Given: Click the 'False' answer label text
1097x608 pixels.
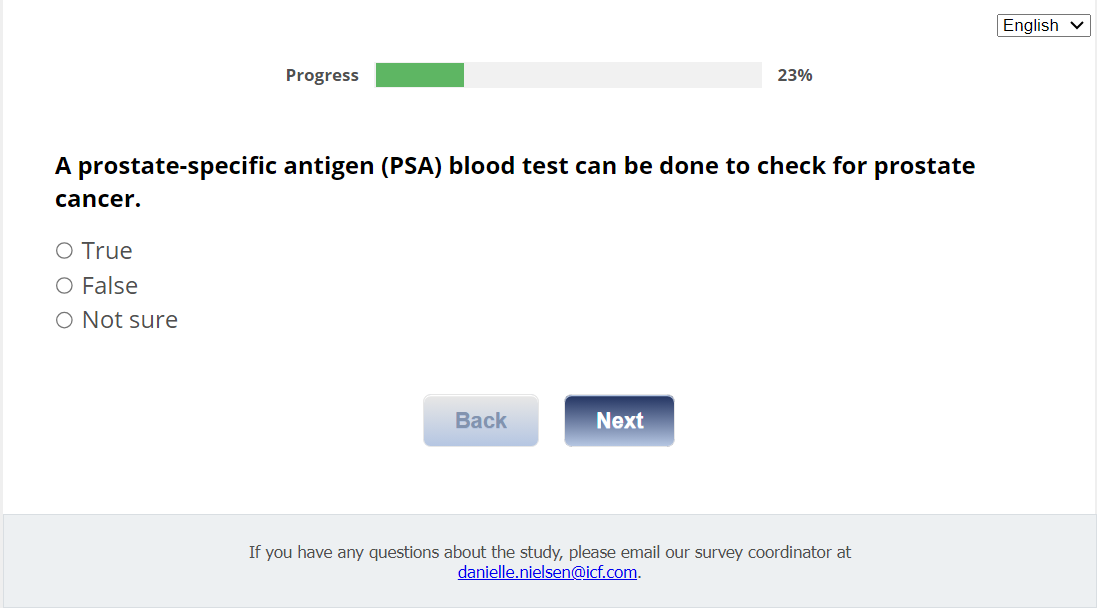Looking at the screenshot, I should (x=110, y=286).
